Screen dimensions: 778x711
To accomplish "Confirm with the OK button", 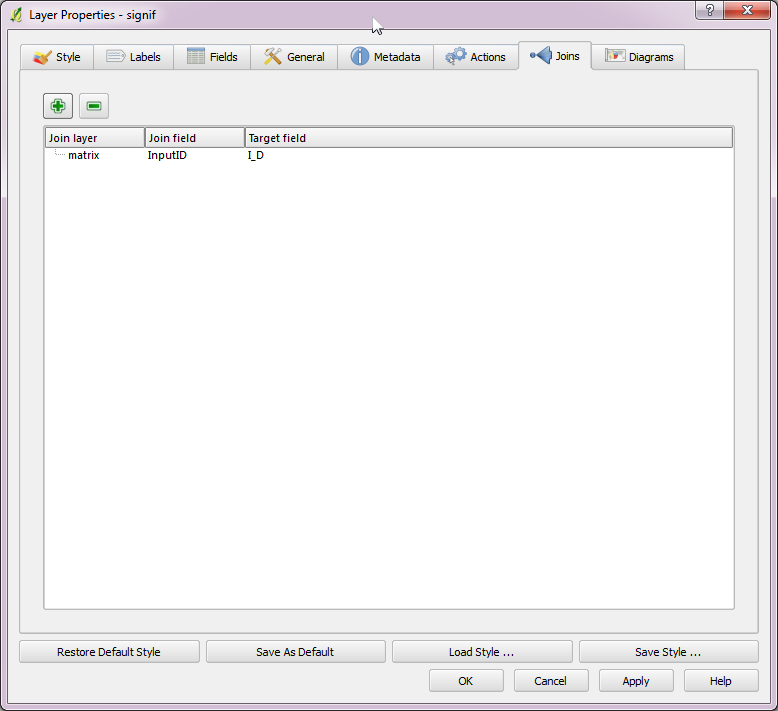I will point(466,681).
